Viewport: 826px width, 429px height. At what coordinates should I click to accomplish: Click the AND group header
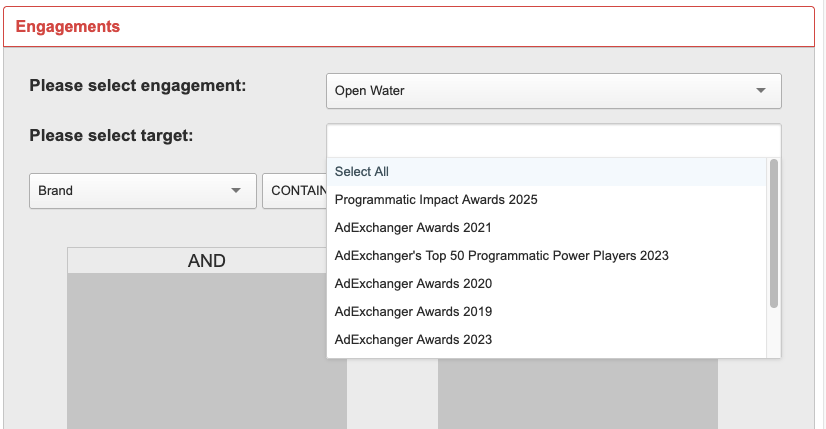206,261
